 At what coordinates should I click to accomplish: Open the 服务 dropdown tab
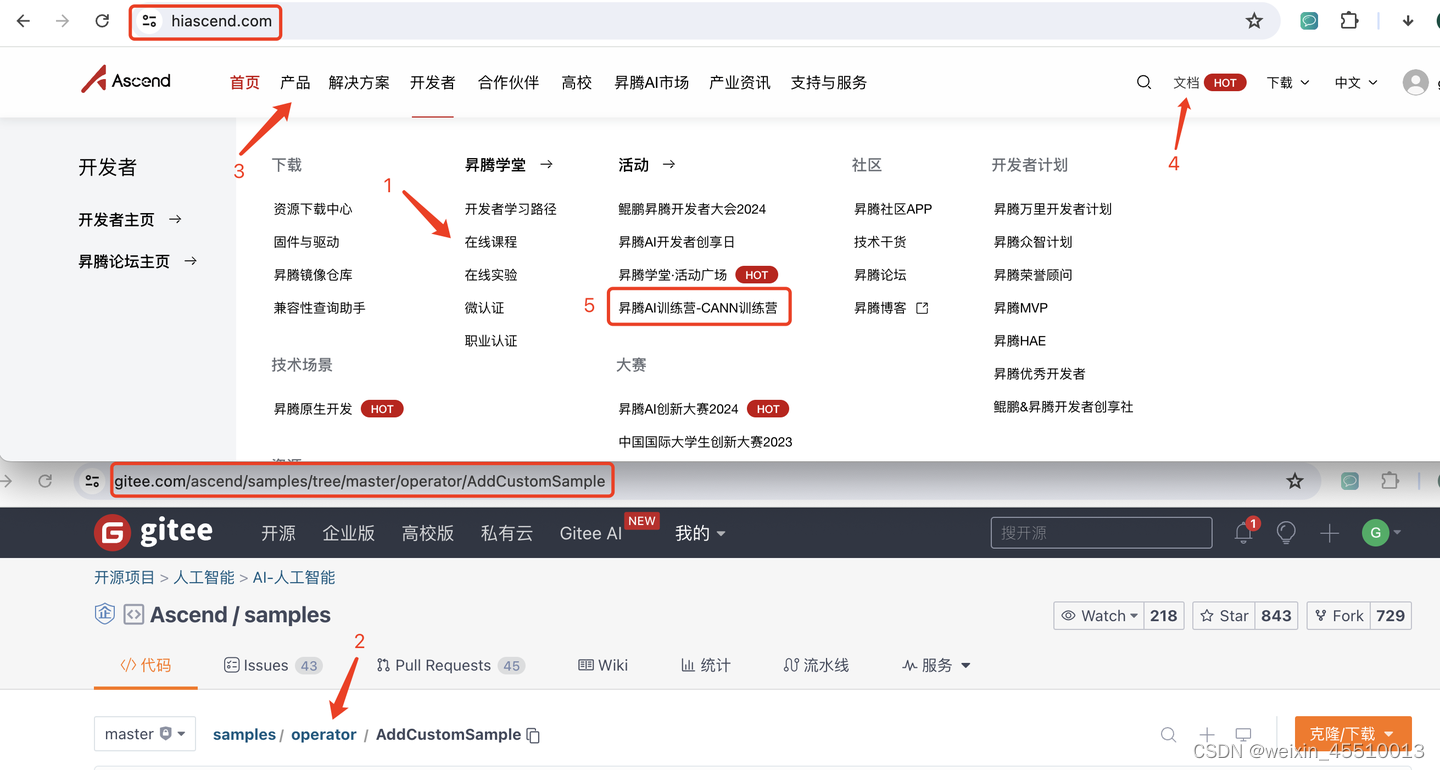[936, 665]
